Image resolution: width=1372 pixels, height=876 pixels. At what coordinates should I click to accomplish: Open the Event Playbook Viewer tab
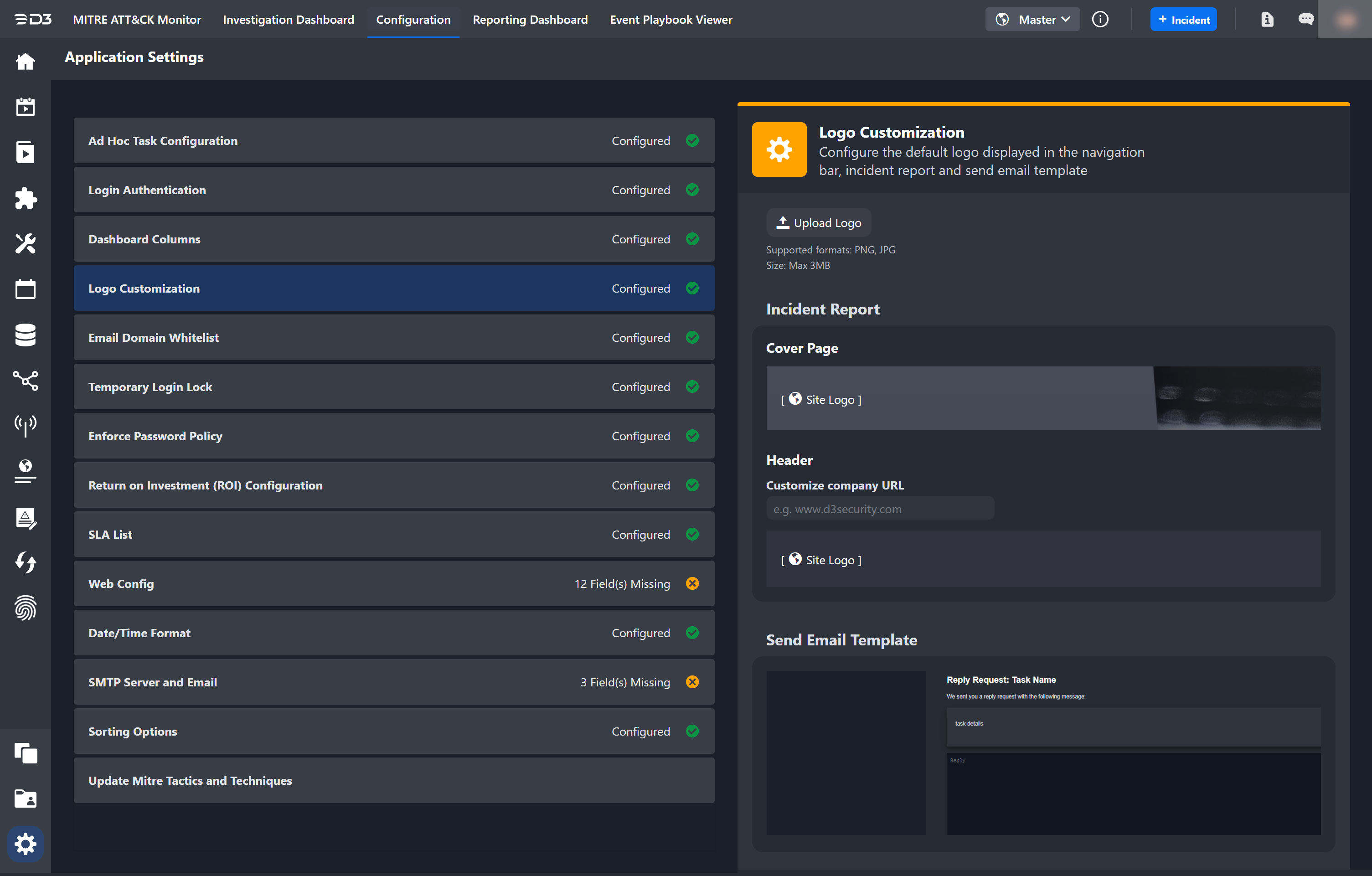[x=671, y=19]
